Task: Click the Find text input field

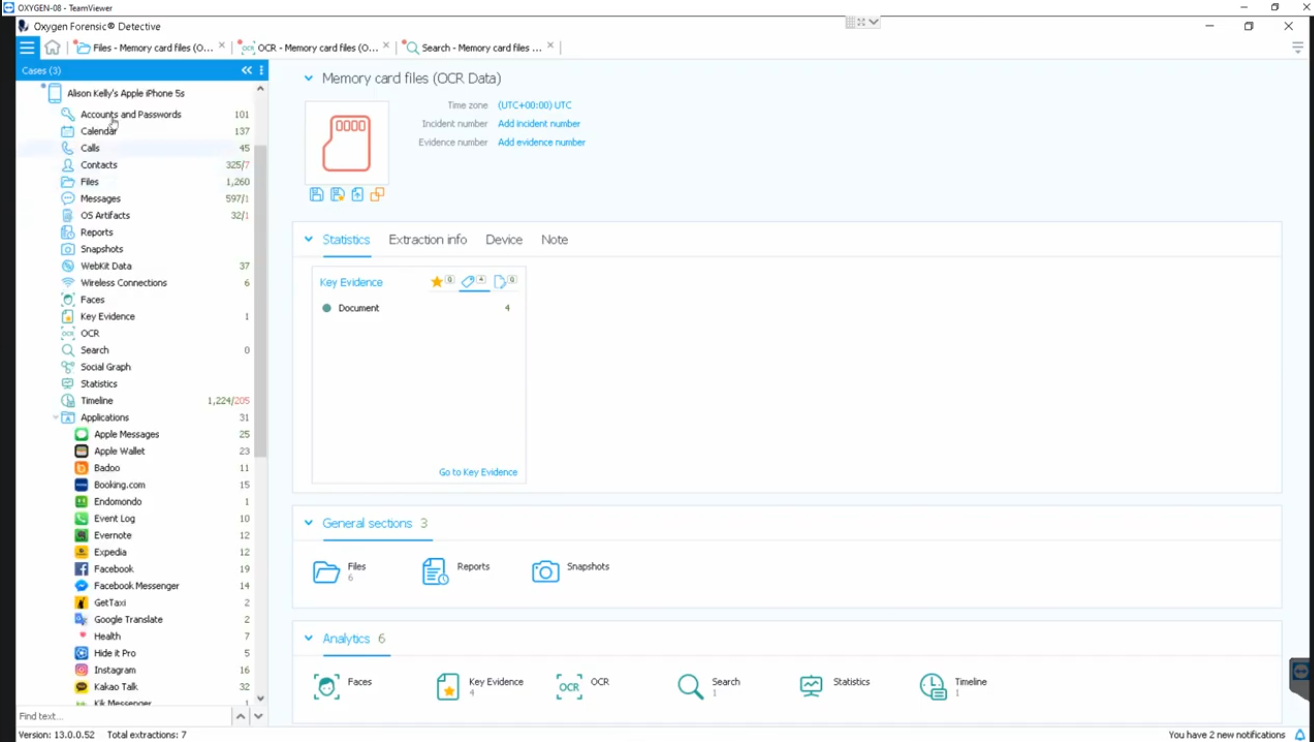Action: tap(122, 716)
